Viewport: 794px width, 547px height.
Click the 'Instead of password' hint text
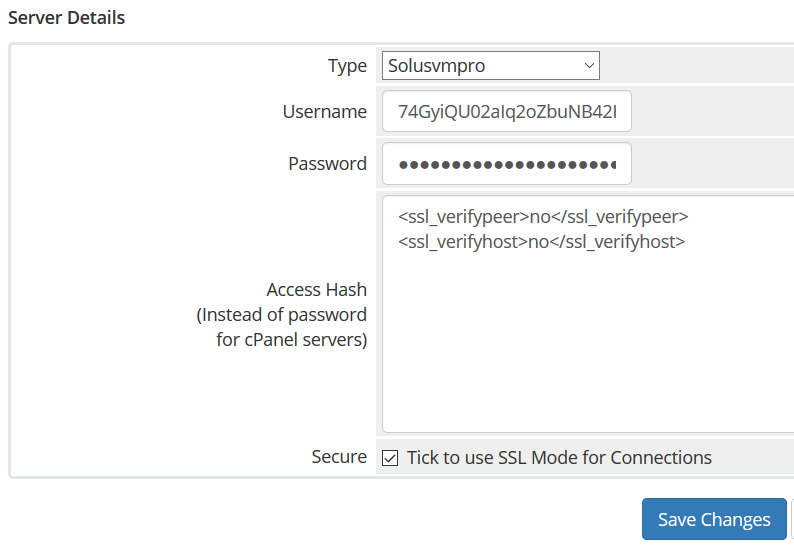click(282, 315)
